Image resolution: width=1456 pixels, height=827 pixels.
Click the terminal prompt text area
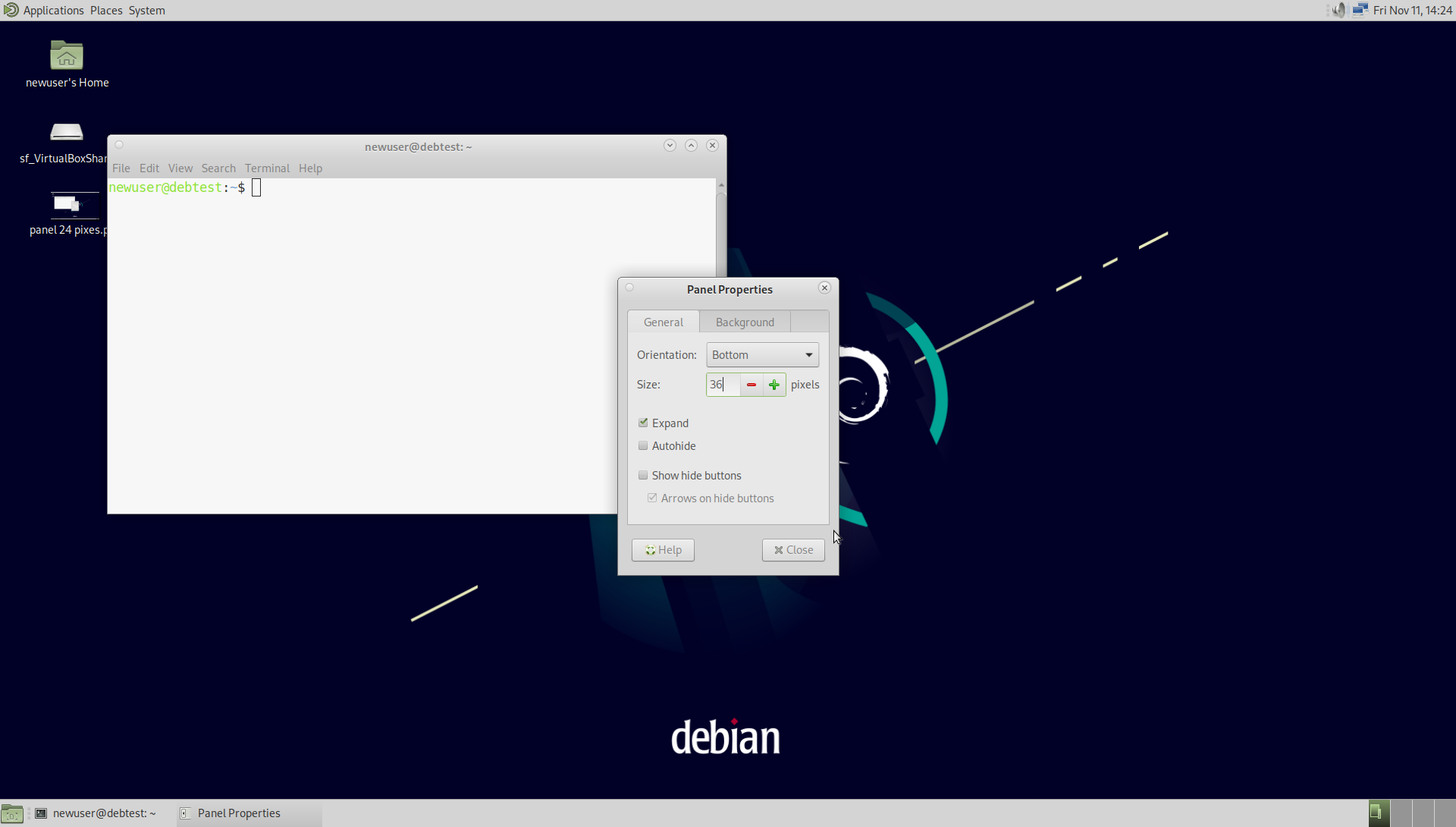click(x=412, y=345)
